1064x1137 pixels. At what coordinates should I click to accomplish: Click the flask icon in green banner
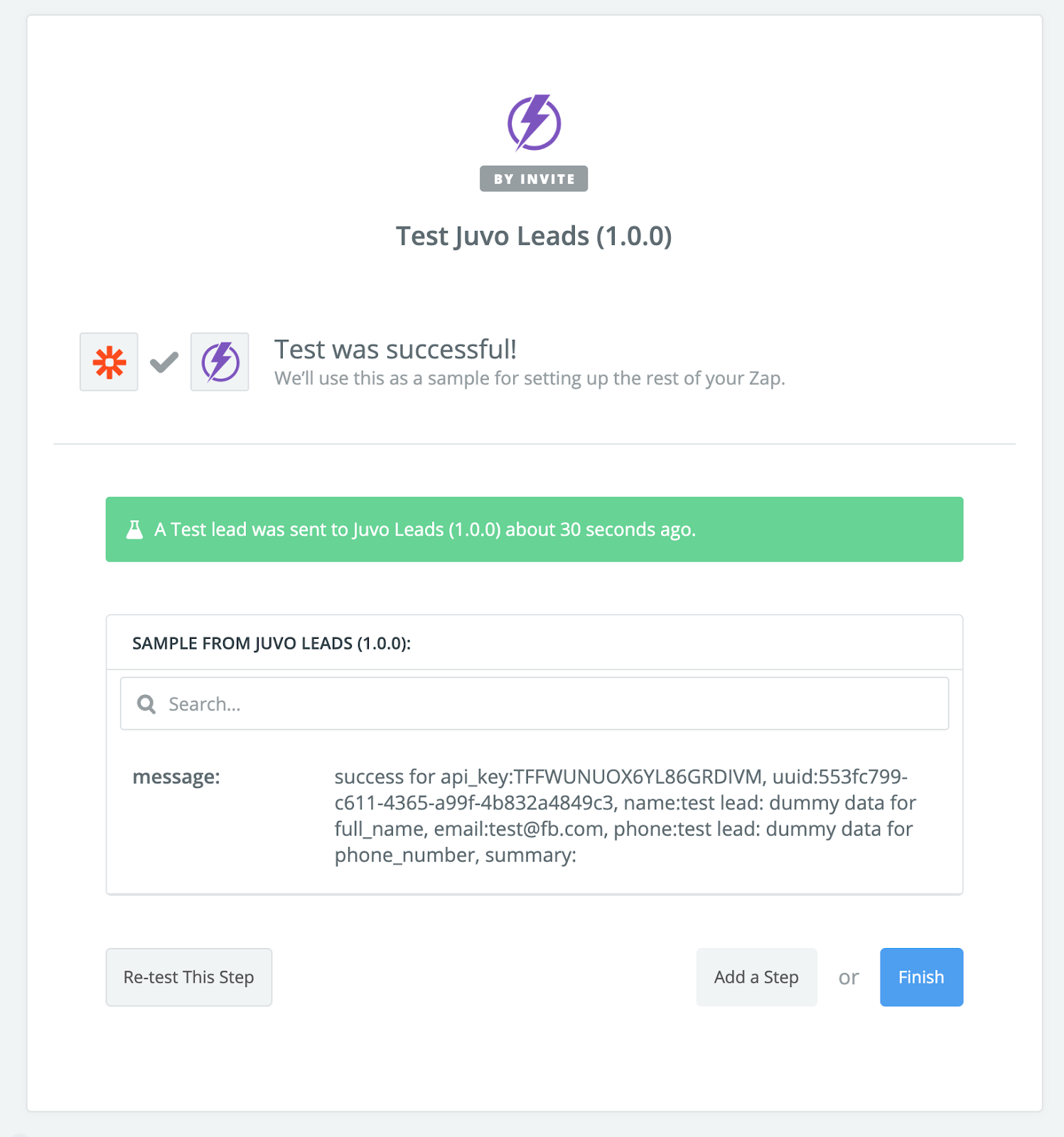coord(134,530)
